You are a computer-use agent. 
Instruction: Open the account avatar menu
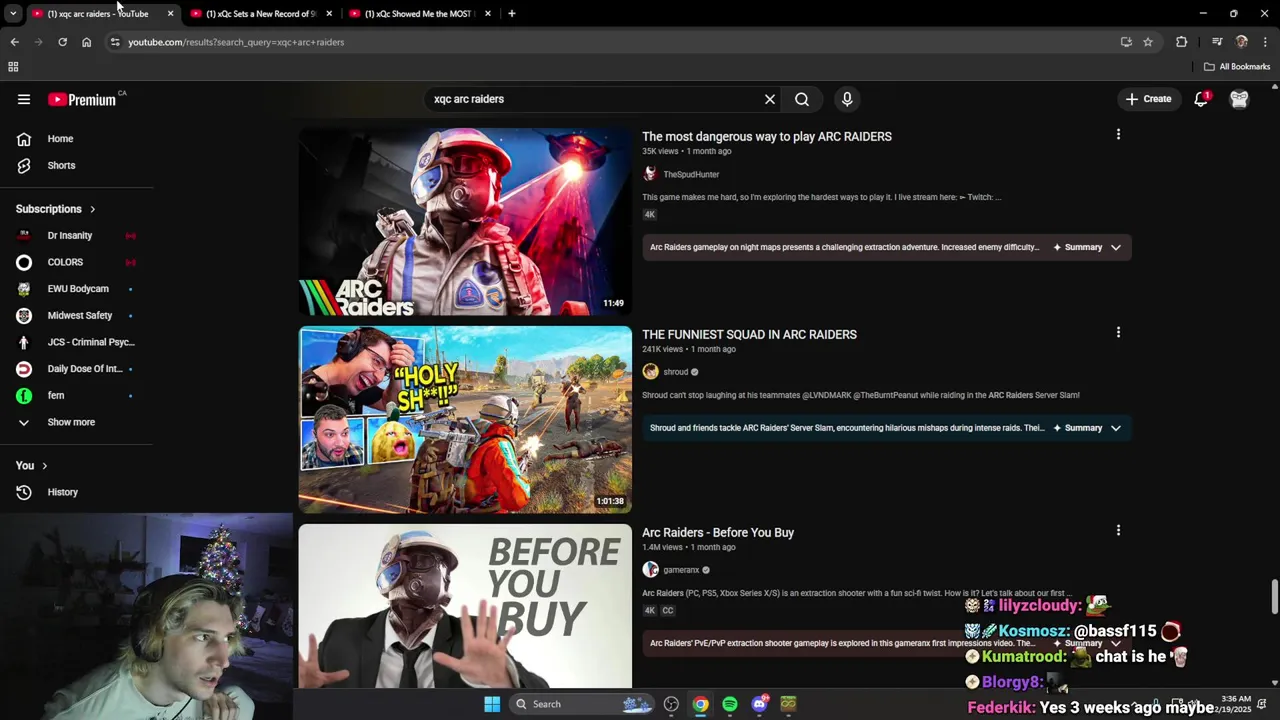(x=1239, y=99)
